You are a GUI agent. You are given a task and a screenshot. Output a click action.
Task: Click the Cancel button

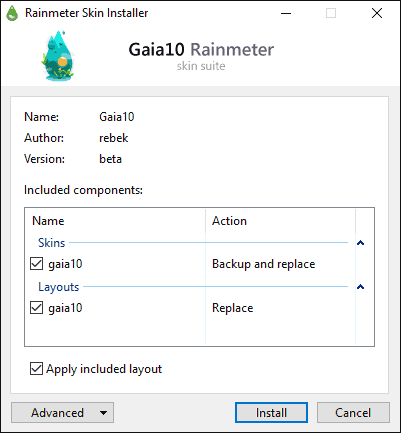coord(353,413)
